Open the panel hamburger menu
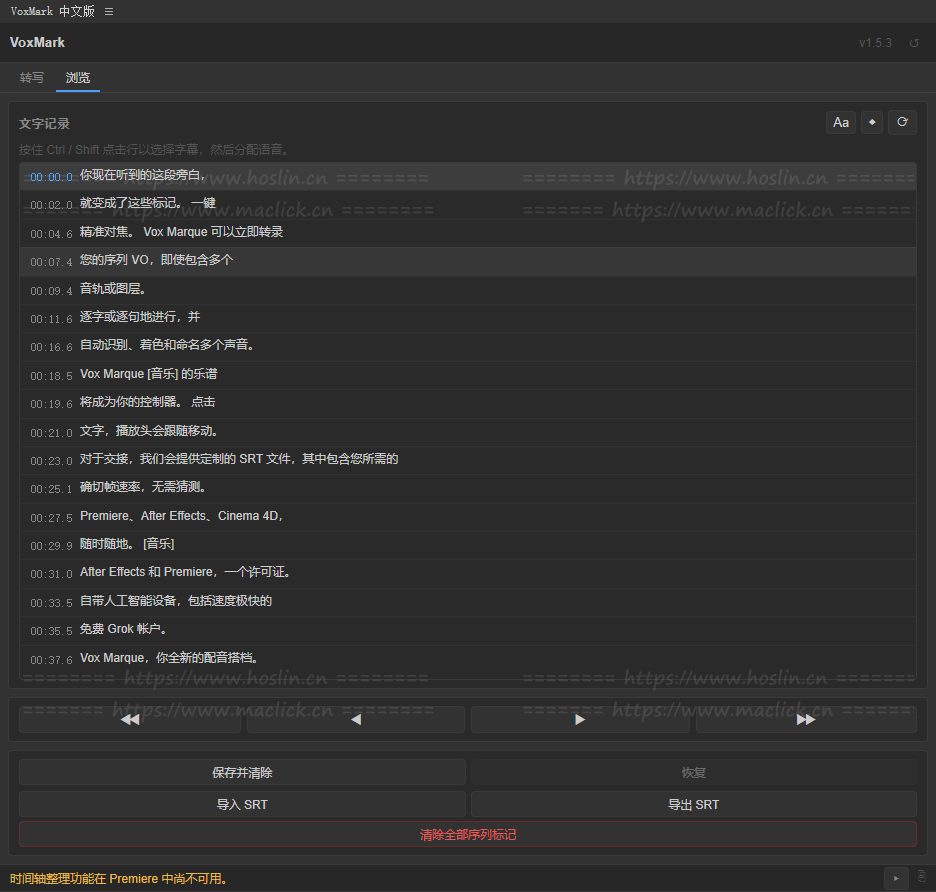This screenshot has width=936, height=892. (x=109, y=11)
